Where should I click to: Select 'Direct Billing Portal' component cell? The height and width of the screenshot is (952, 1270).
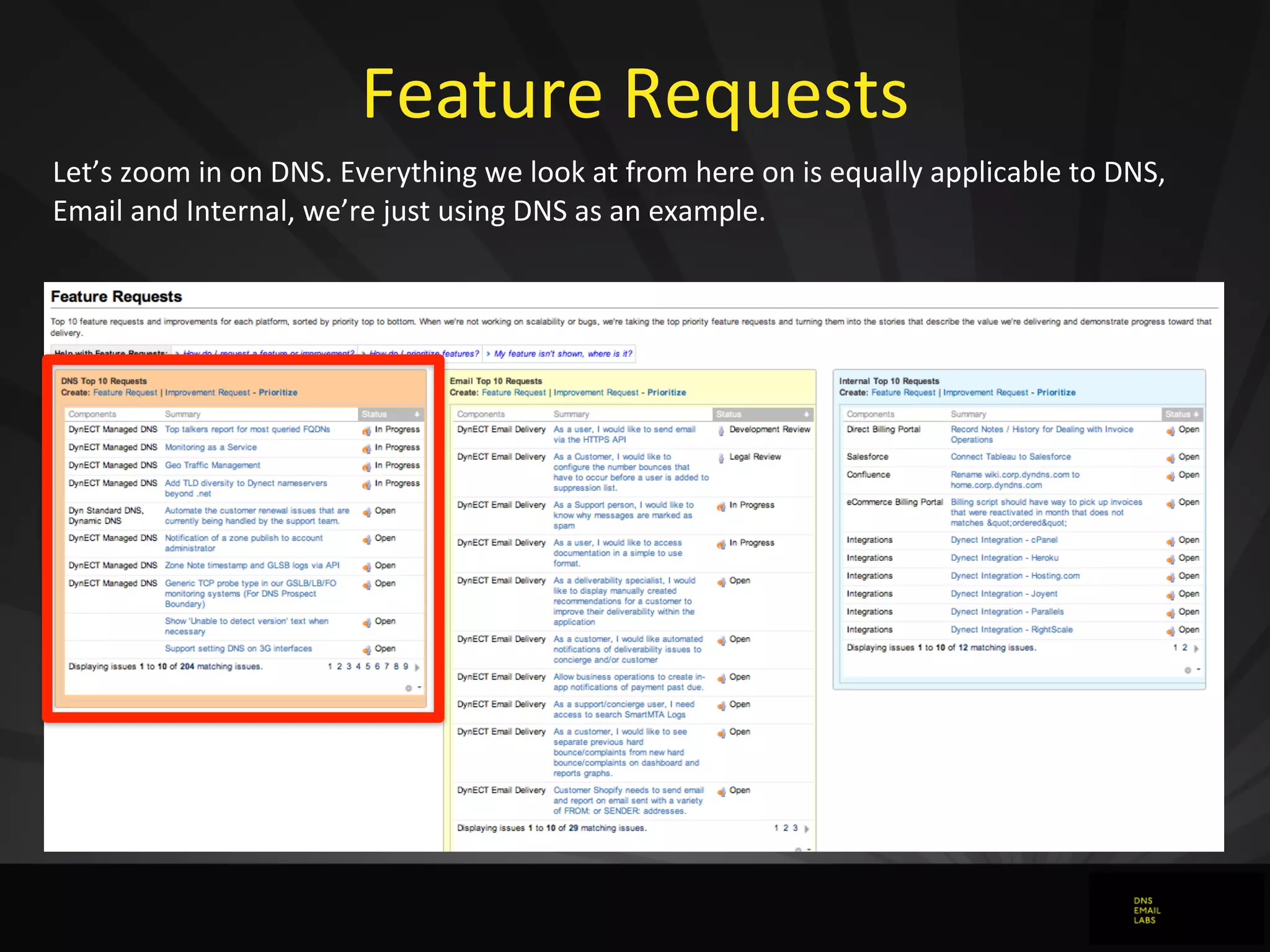[884, 430]
